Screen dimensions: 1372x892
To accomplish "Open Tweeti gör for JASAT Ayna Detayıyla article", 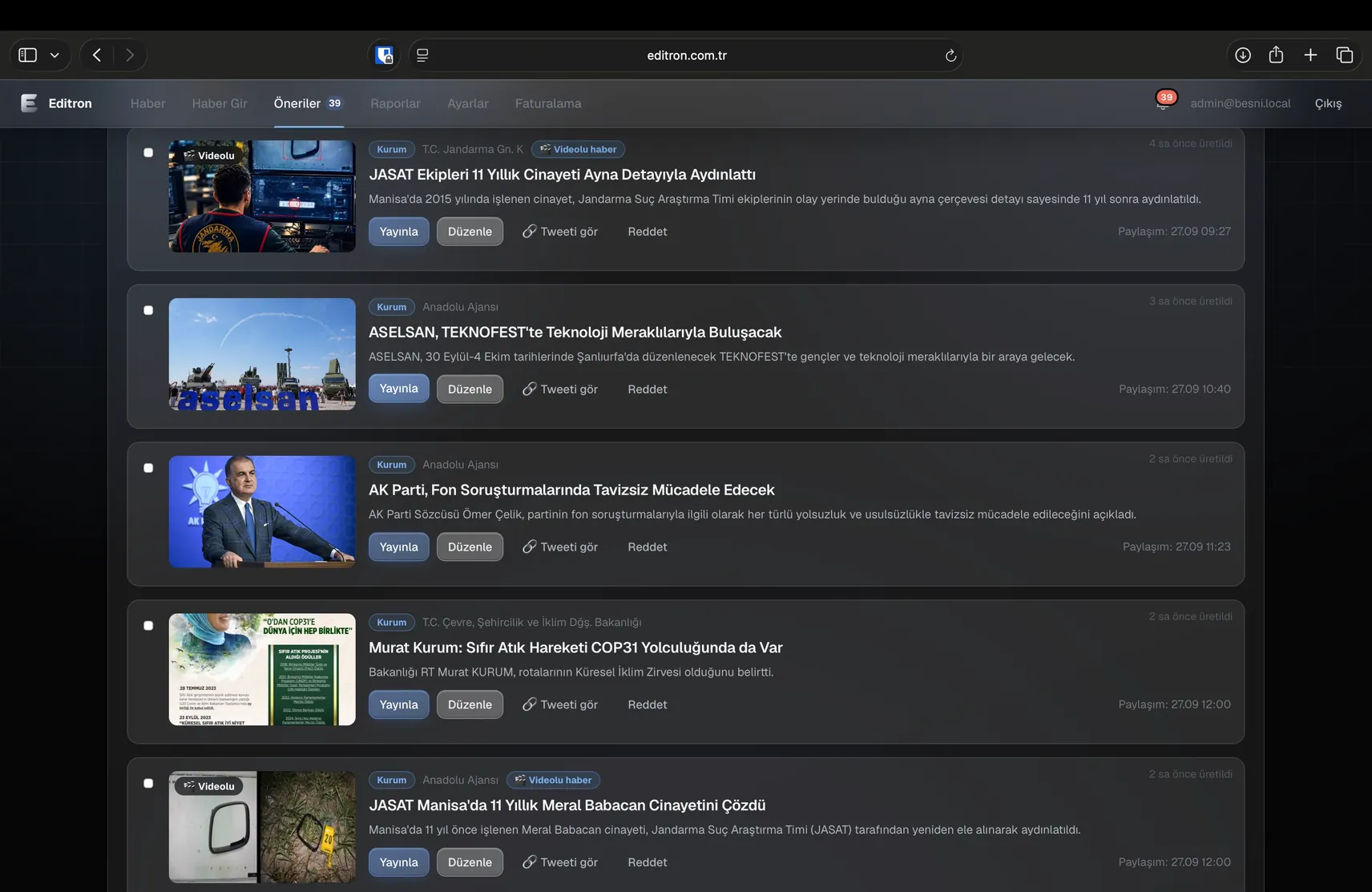I will (x=560, y=232).
